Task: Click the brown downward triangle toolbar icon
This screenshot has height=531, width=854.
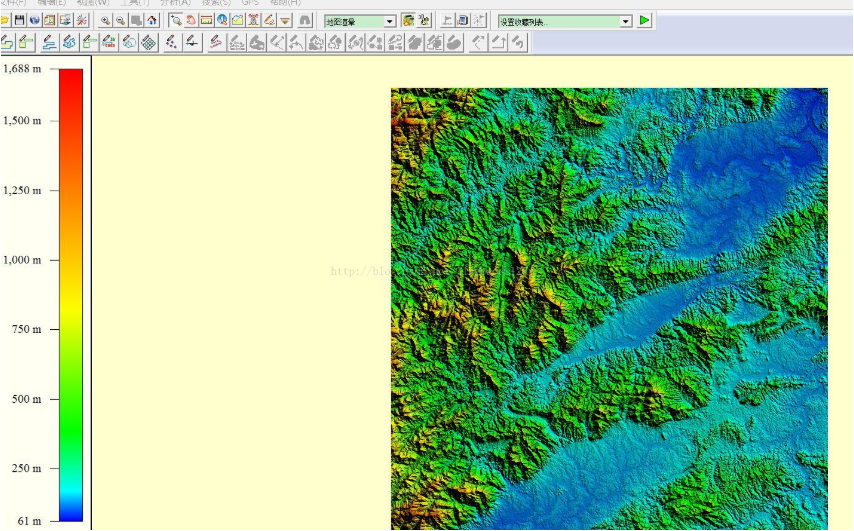Action: [284, 20]
